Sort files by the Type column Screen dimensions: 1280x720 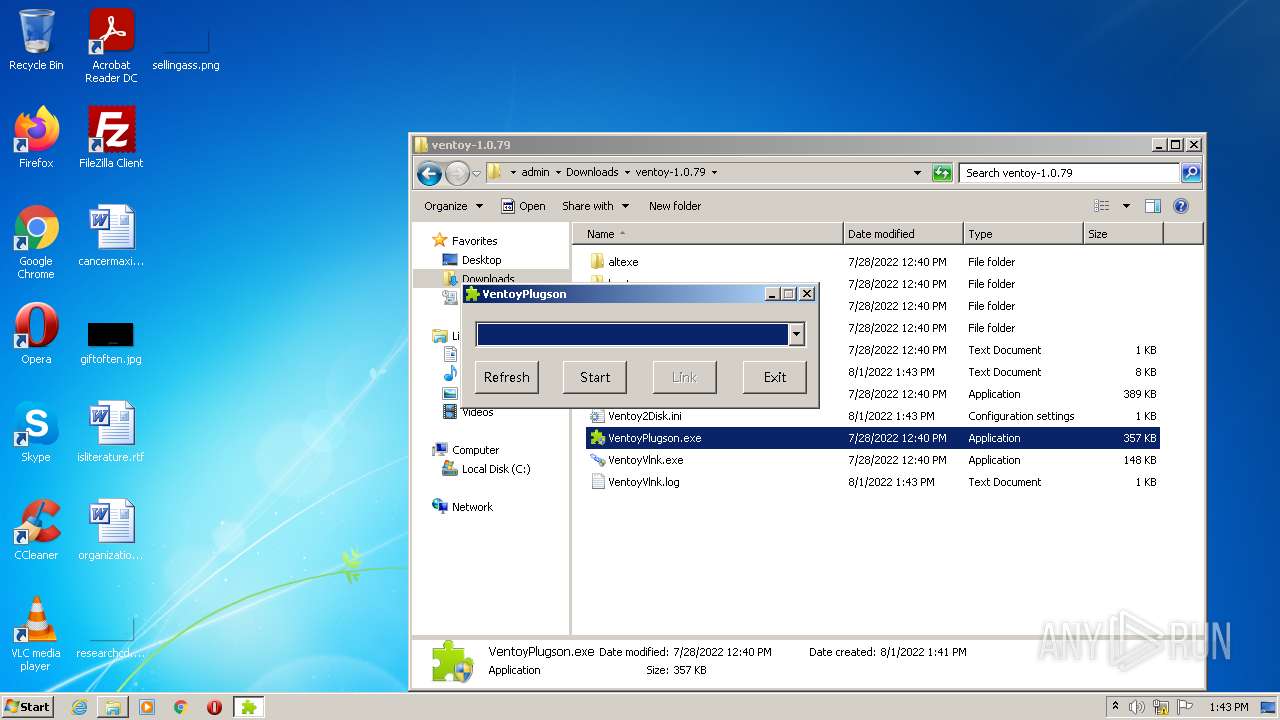pos(1023,234)
